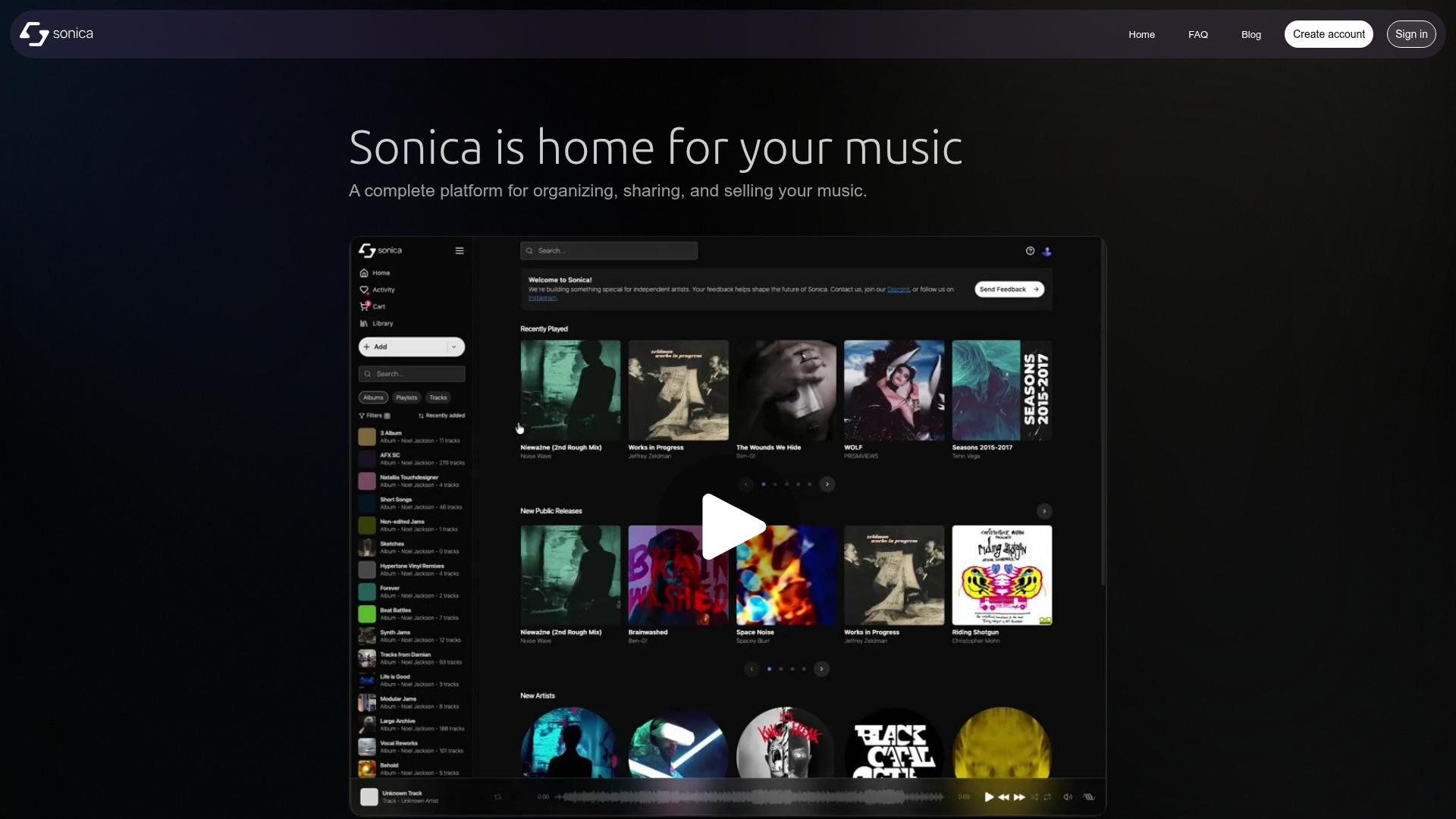Open Activity in the app sidebar
1456x819 pixels.
pos(378,290)
